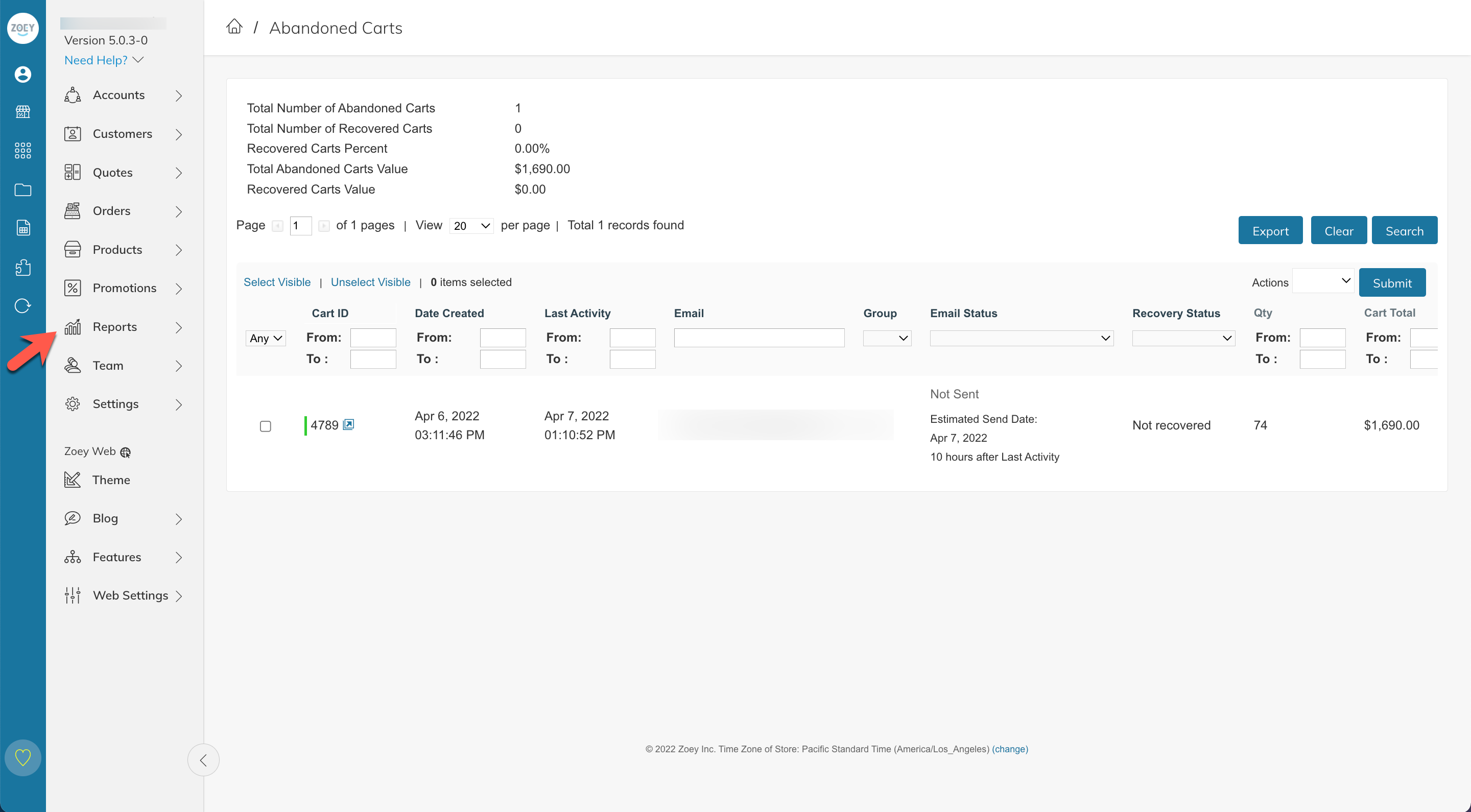Open the Any selection filter dropdown

266,338
